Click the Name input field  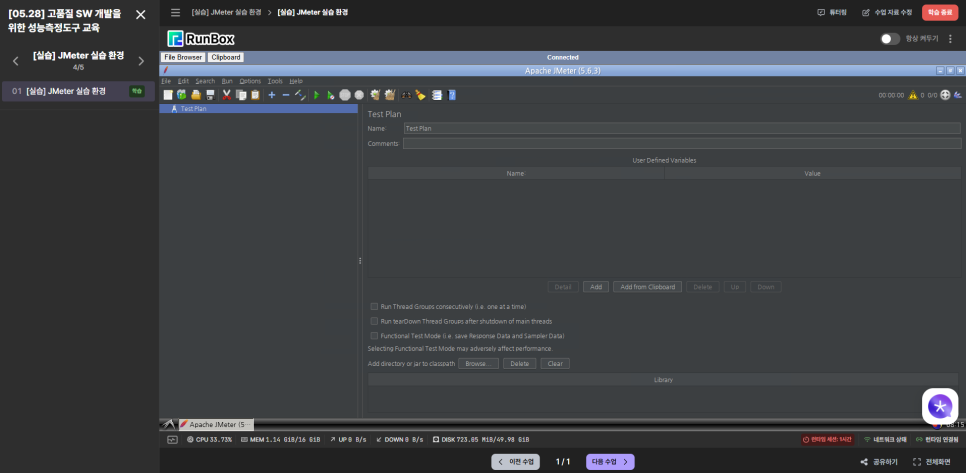tap(682, 128)
